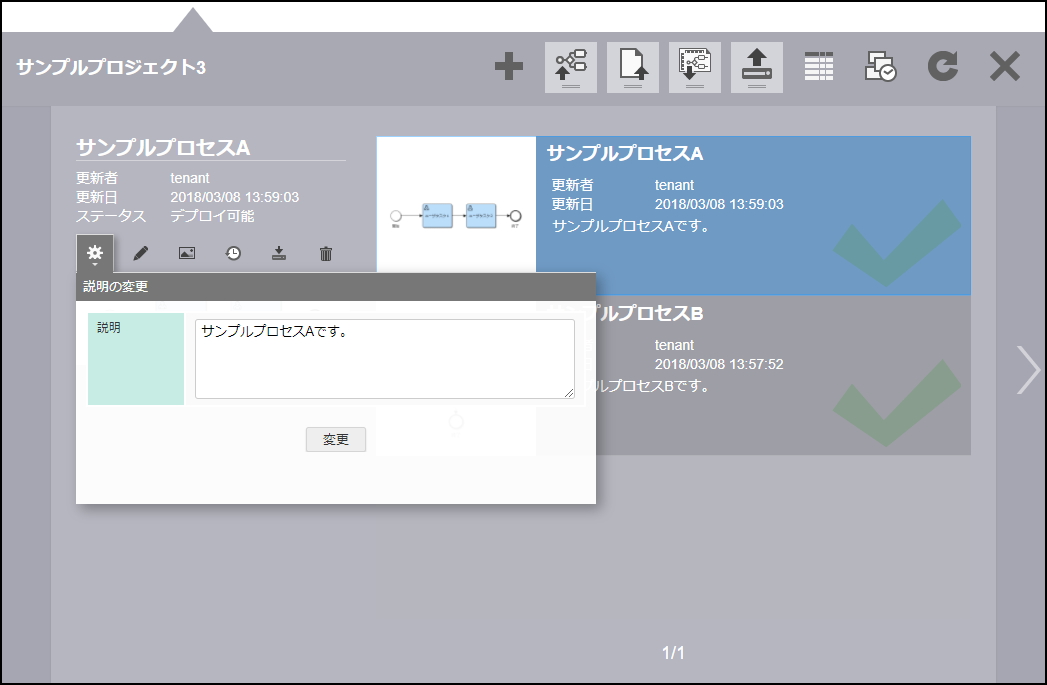
Task: Click the 2018/03/08 13:57:52 timestamp
Action: tap(719, 364)
